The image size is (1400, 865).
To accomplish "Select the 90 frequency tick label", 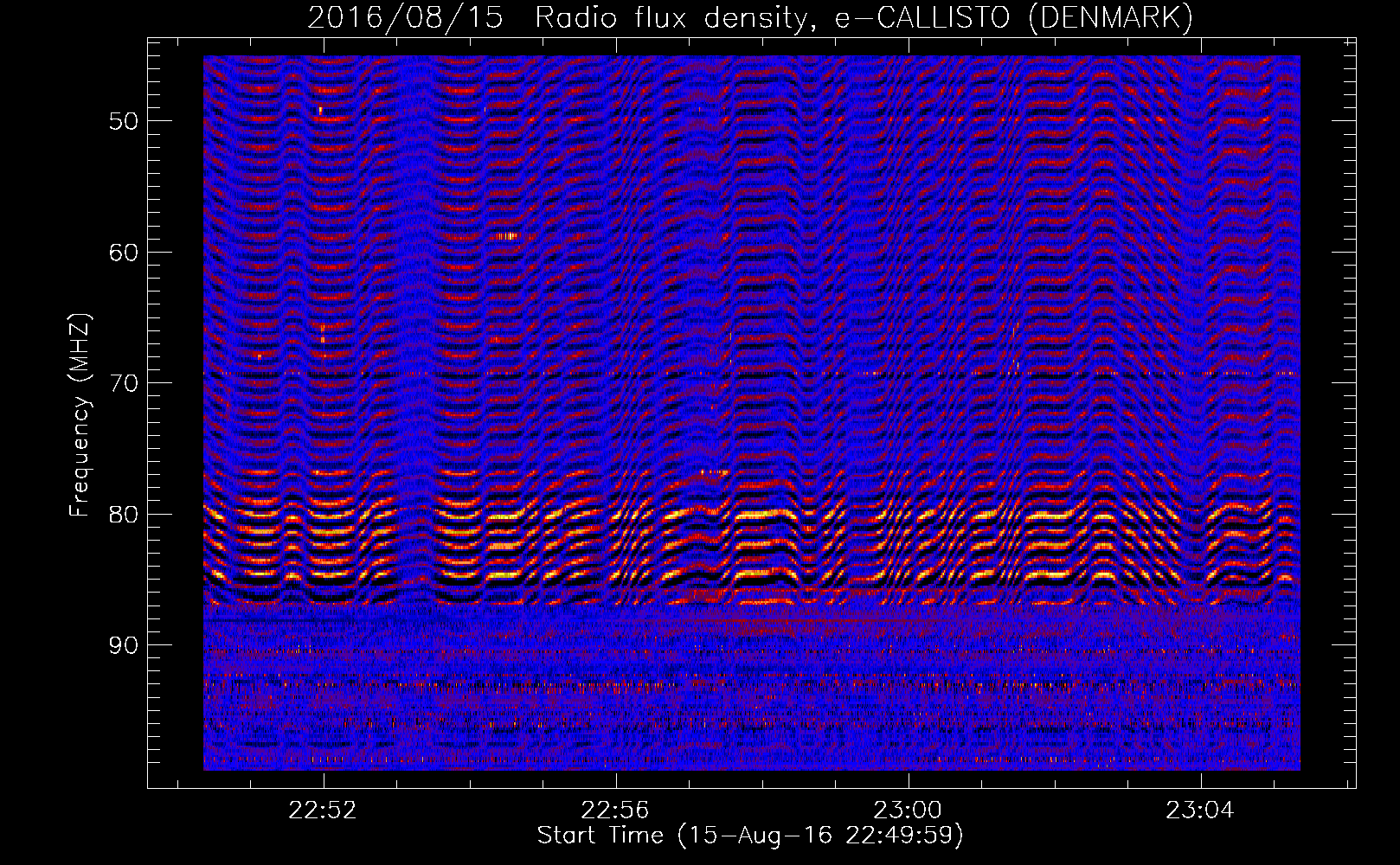I will point(124,645).
